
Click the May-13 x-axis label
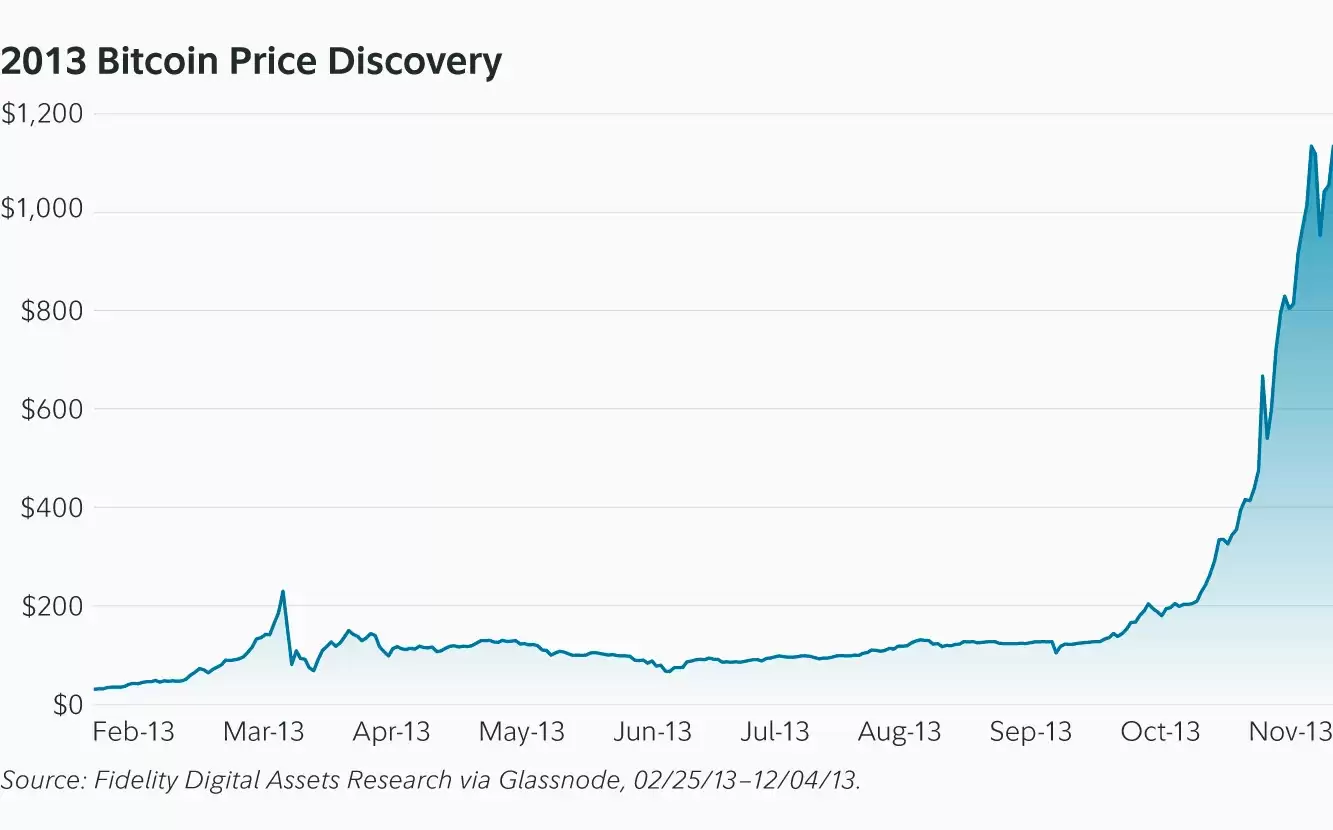[521, 732]
